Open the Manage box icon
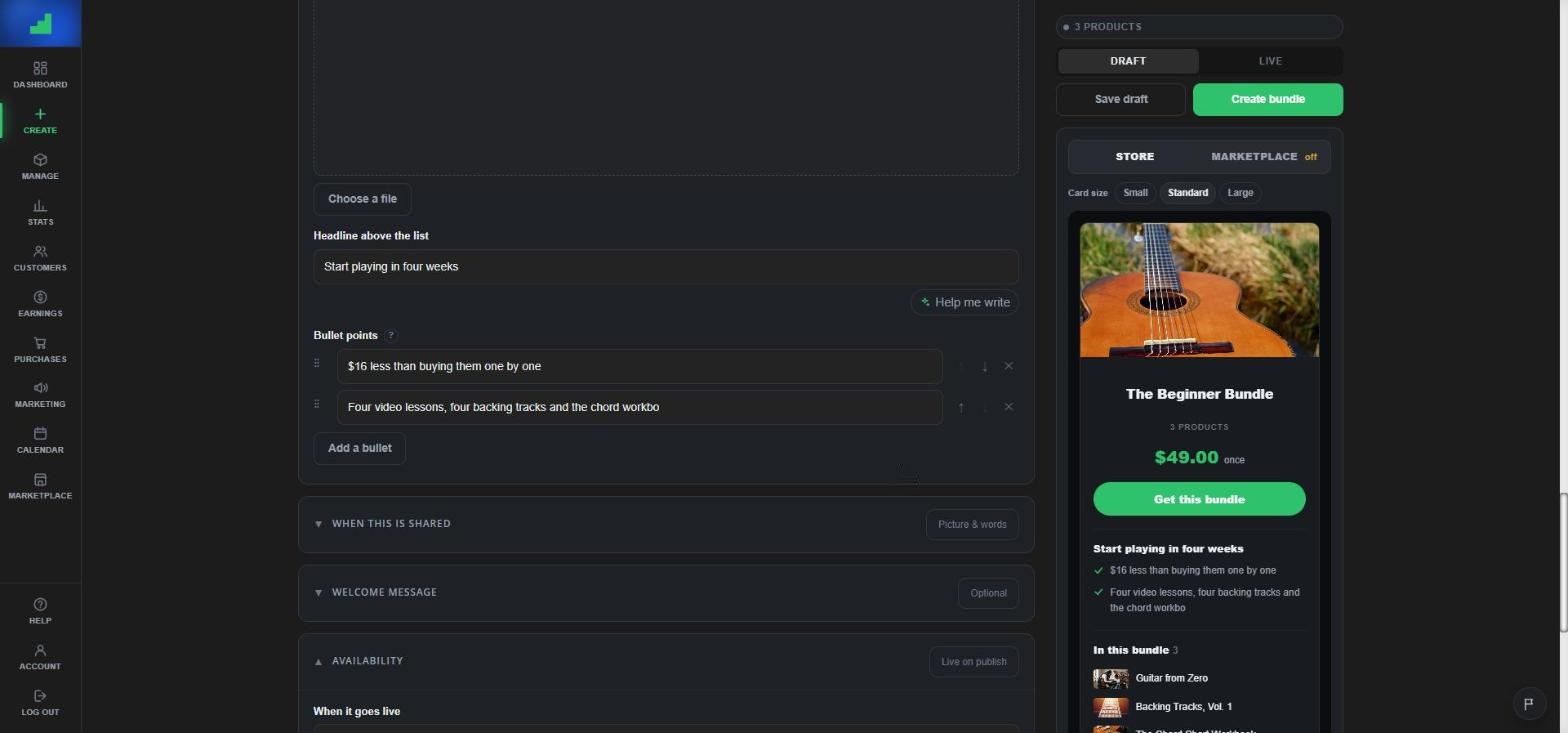 coord(40,160)
